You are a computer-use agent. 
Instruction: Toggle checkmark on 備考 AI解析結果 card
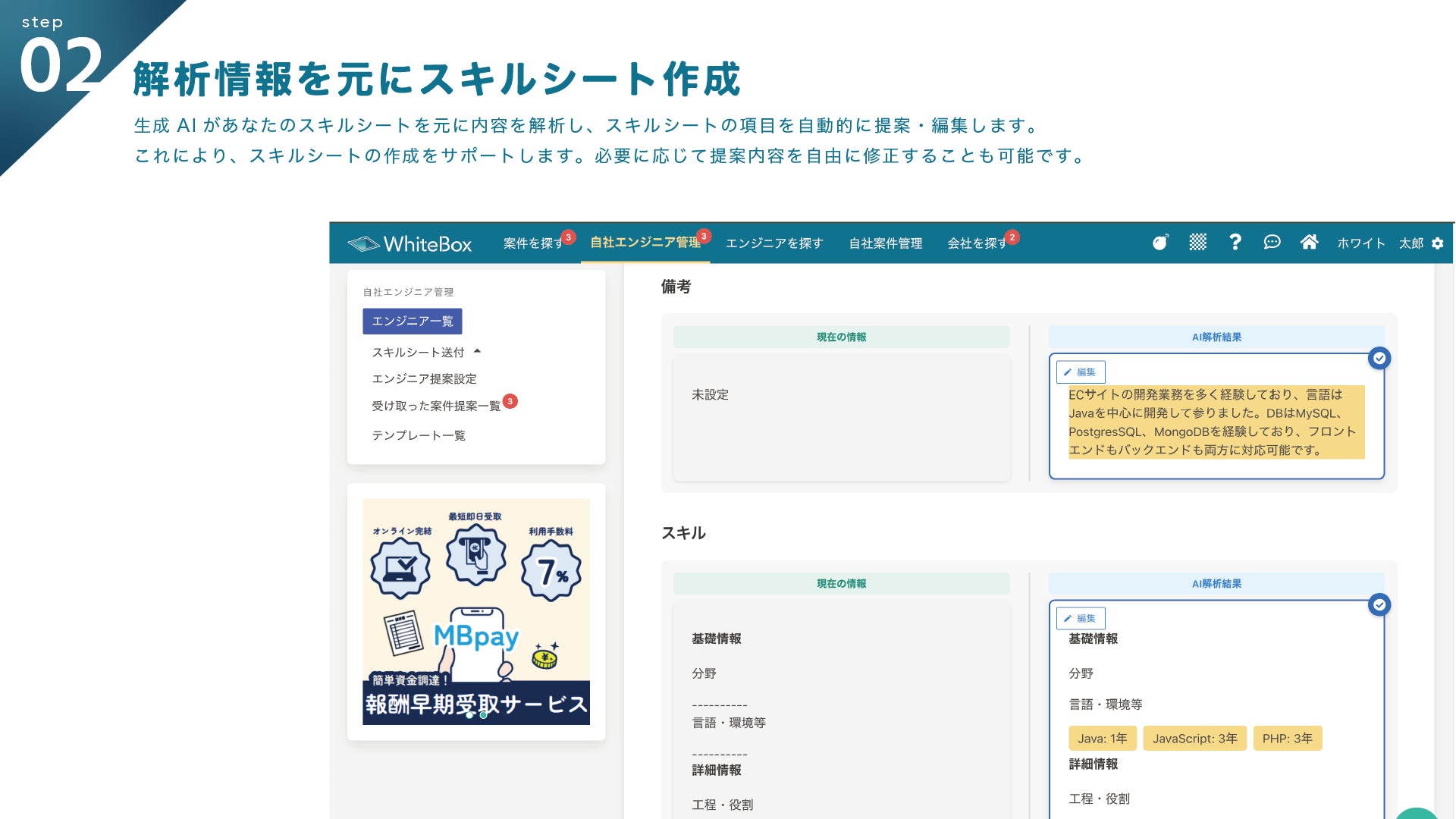click(x=1379, y=359)
